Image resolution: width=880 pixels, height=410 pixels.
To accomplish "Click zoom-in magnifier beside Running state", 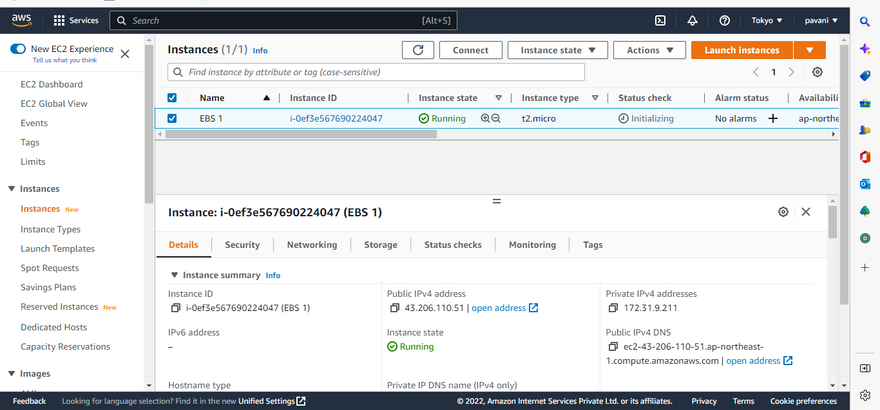I will (485, 118).
